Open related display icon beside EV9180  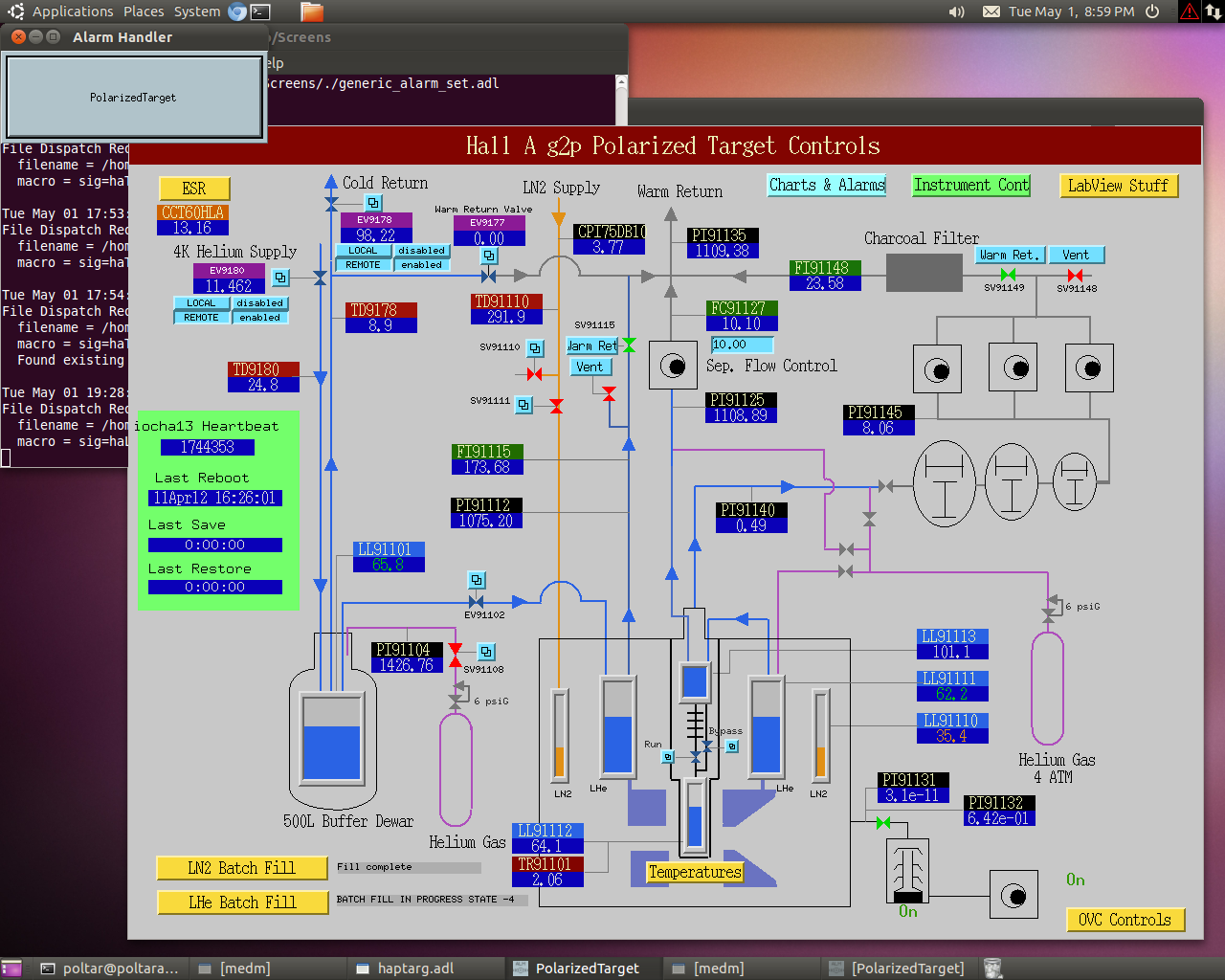280,278
